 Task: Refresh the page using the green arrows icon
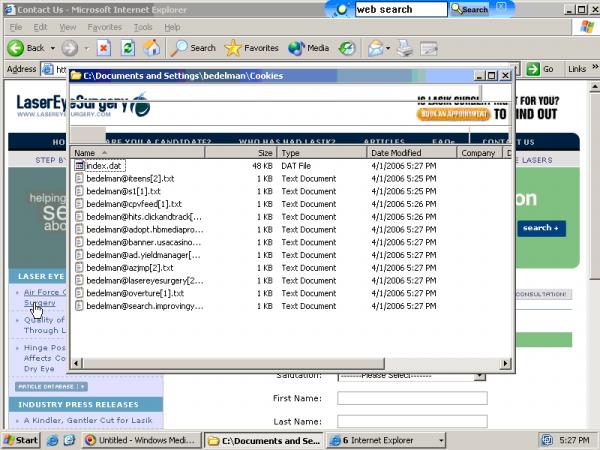click(x=128, y=48)
